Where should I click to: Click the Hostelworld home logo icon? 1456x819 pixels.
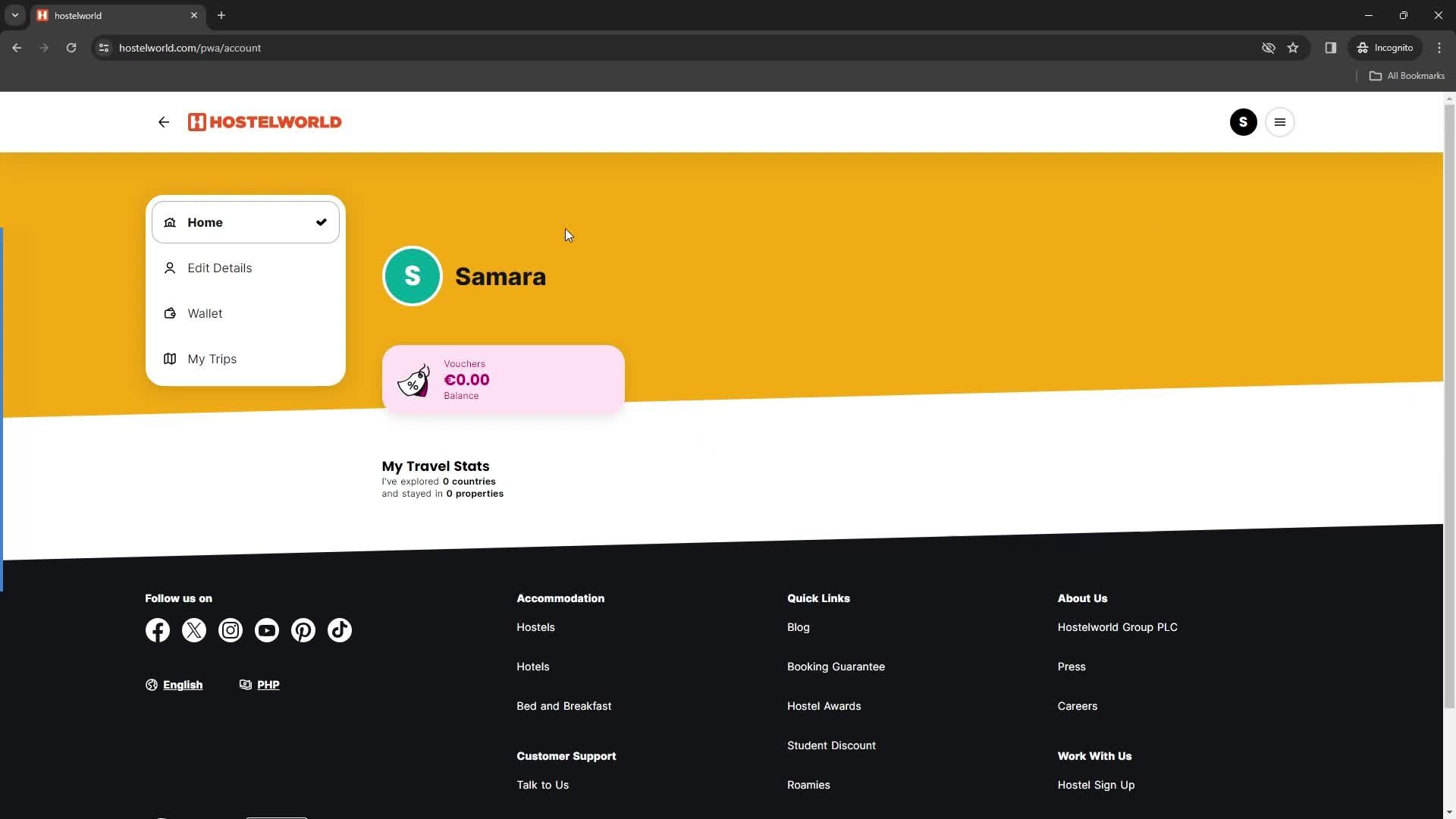265,121
